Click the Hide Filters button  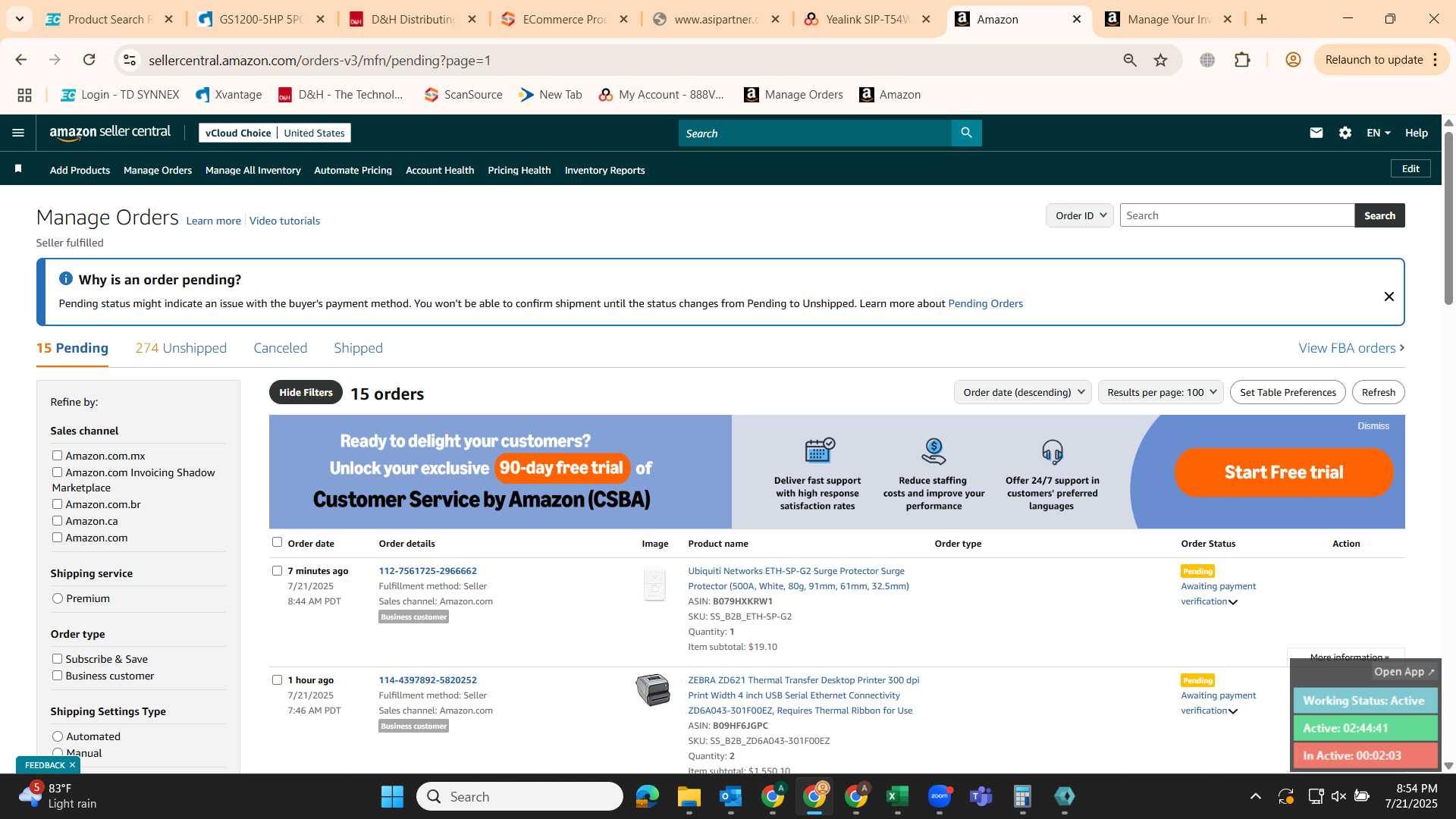pyautogui.click(x=306, y=392)
